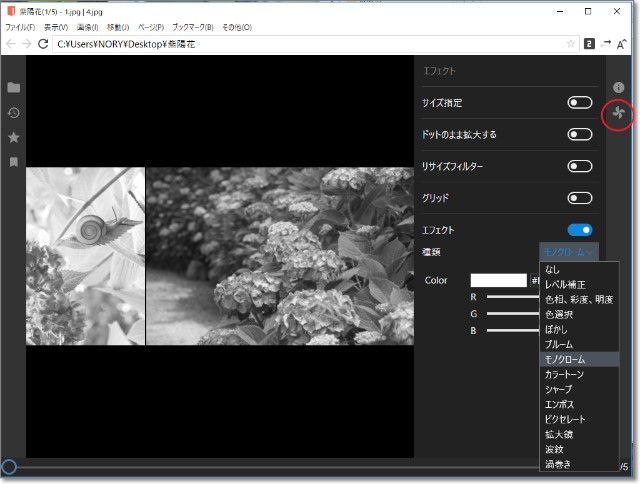Screen dimensions: 640x484
Task: Open the ファイル(F) menu
Action: [x=20, y=27]
